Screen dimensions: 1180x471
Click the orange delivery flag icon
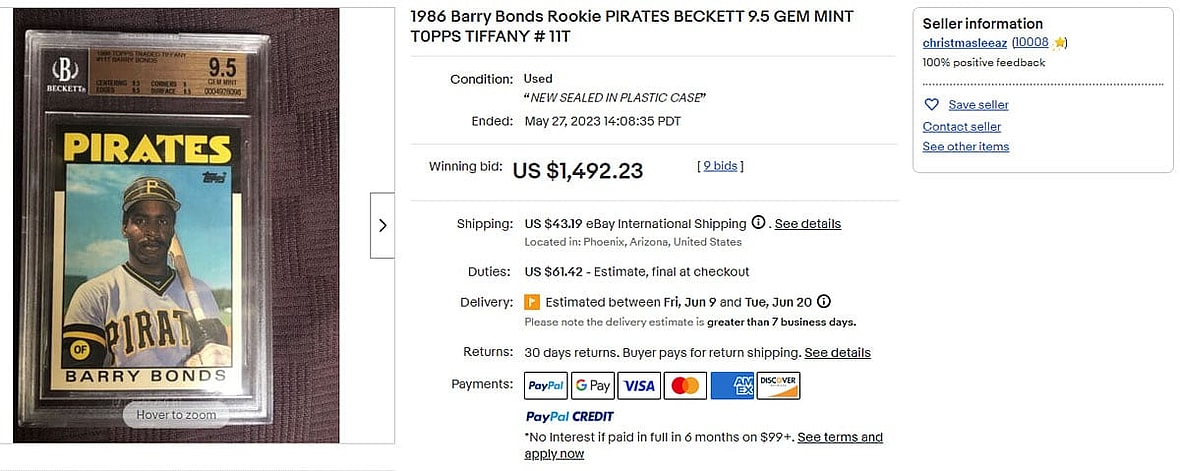pos(532,302)
